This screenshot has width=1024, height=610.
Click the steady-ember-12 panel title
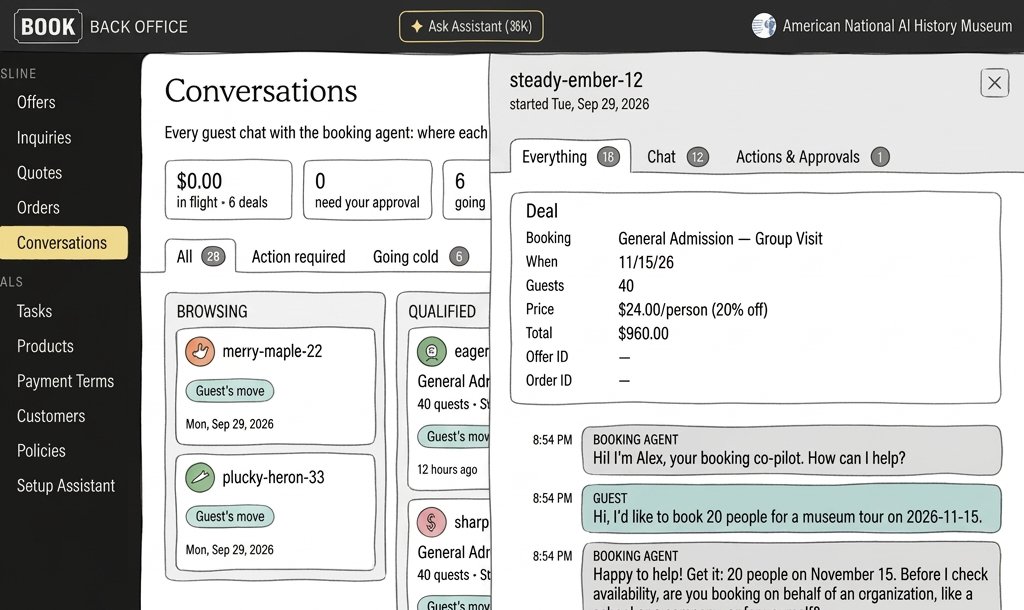tap(576, 80)
